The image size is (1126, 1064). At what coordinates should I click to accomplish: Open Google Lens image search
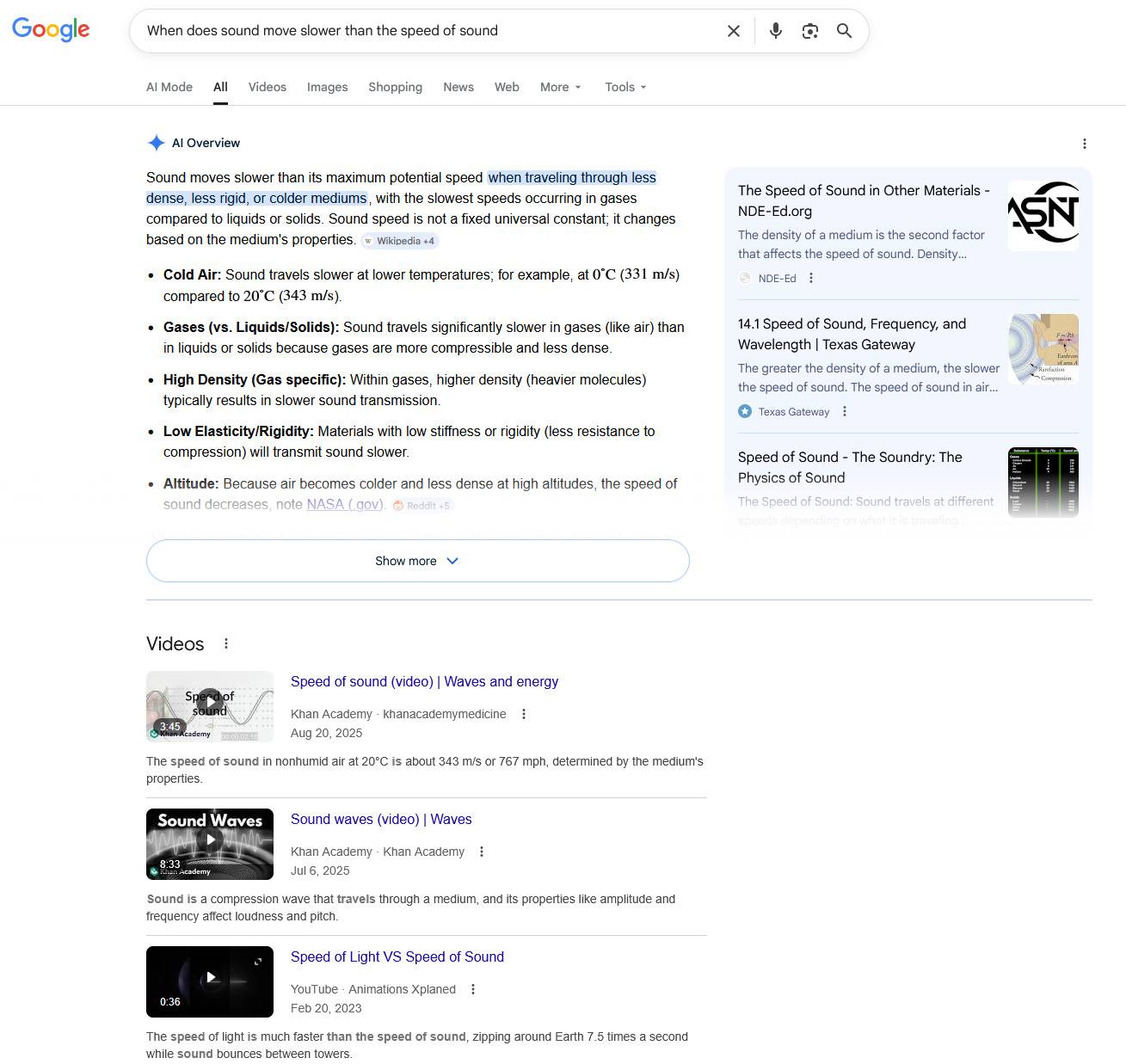[810, 31]
